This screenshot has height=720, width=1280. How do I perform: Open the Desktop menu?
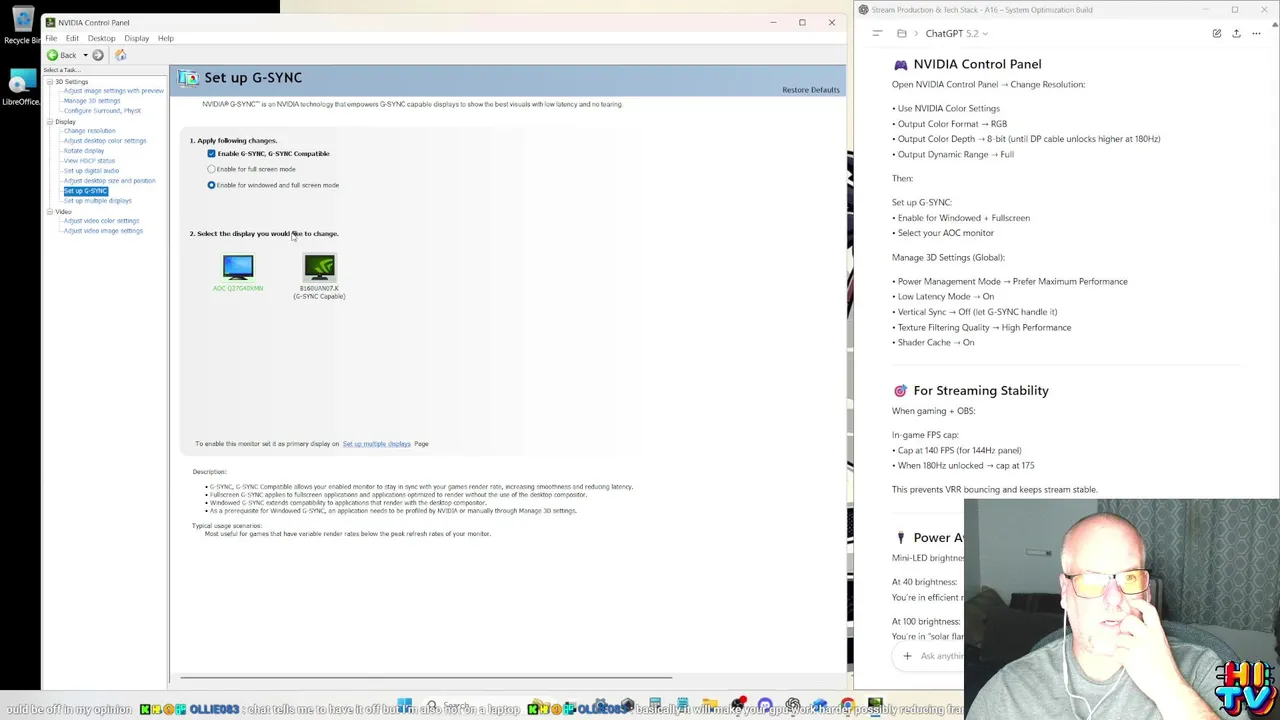(x=101, y=38)
